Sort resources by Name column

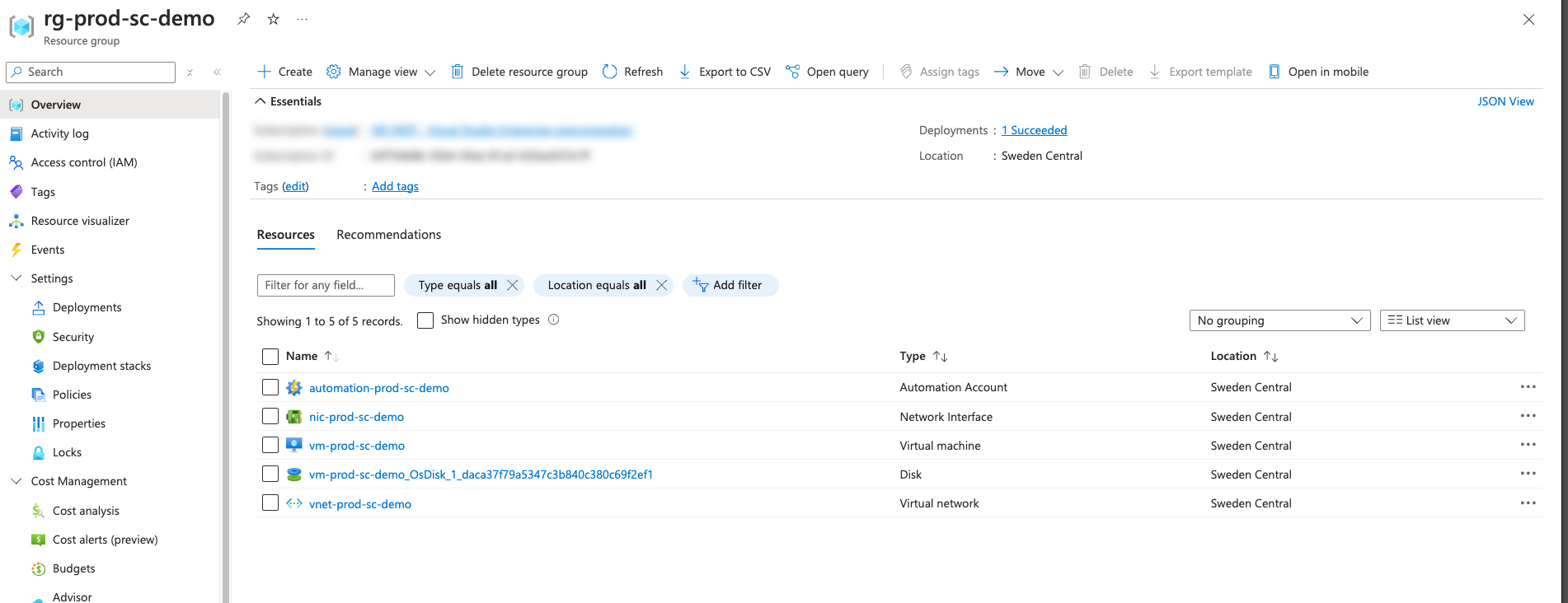[312, 356]
